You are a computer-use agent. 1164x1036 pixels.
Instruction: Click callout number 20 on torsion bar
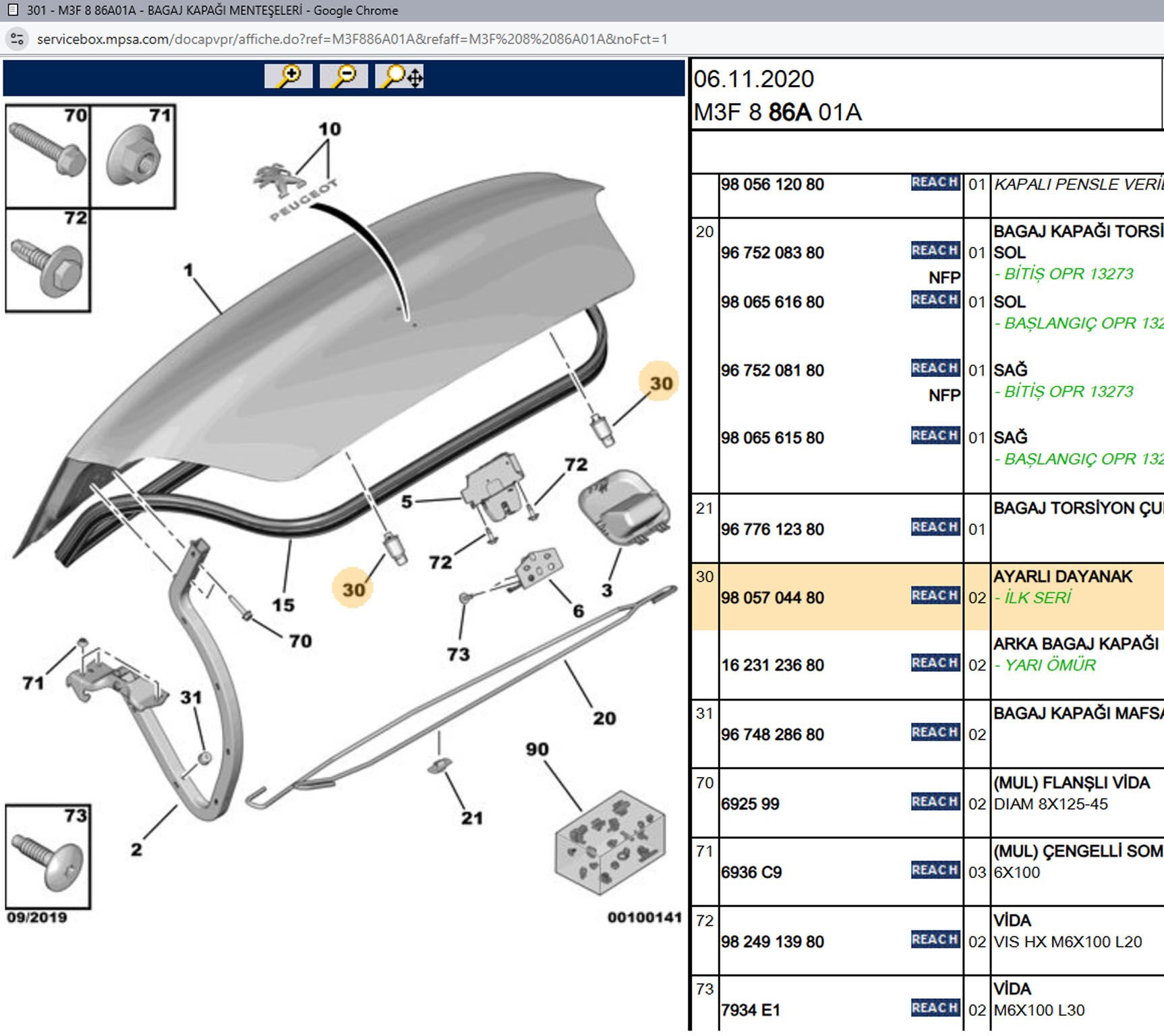tap(604, 718)
